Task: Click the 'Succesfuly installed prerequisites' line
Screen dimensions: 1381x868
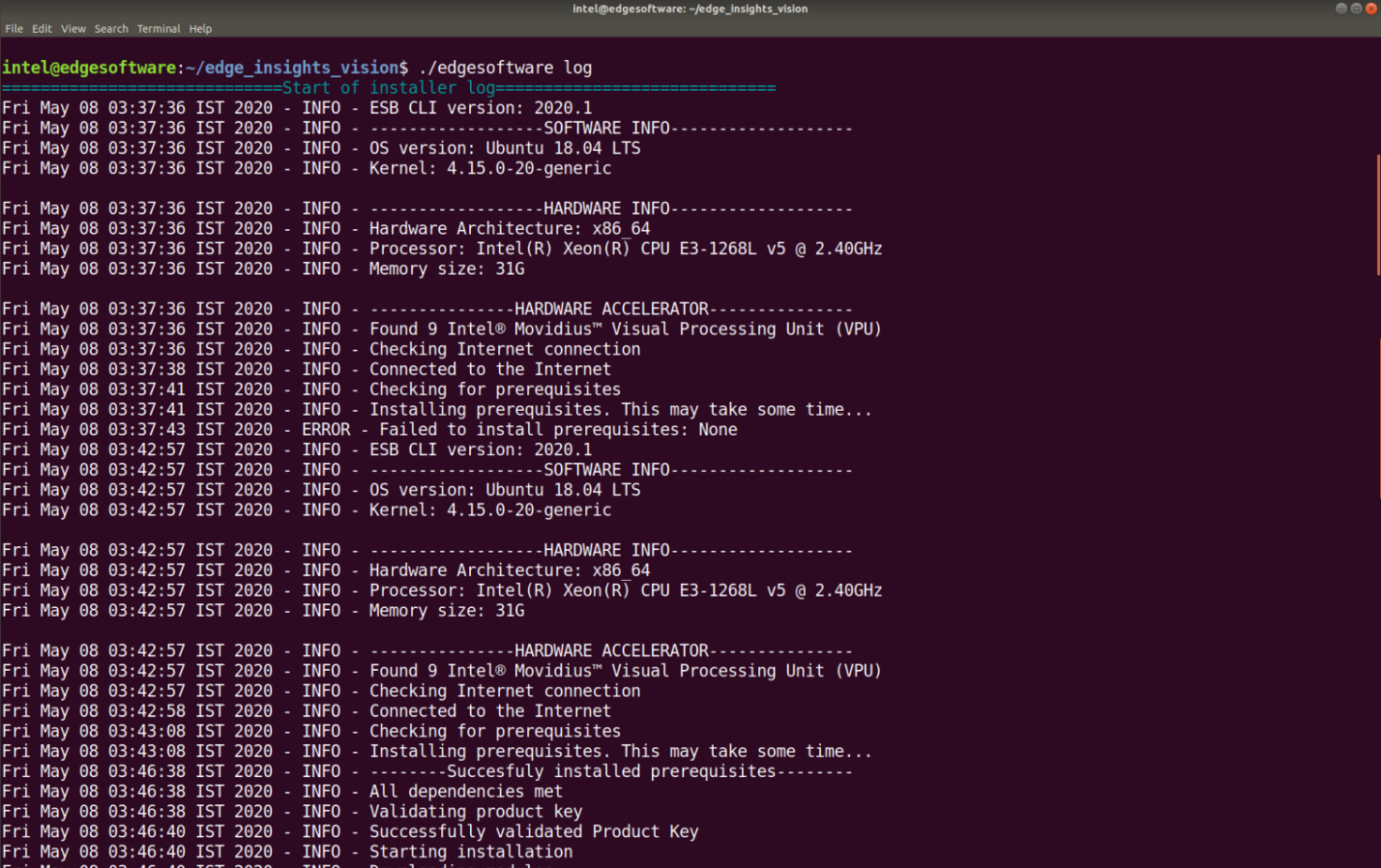Action: click(x=427, y=772)
